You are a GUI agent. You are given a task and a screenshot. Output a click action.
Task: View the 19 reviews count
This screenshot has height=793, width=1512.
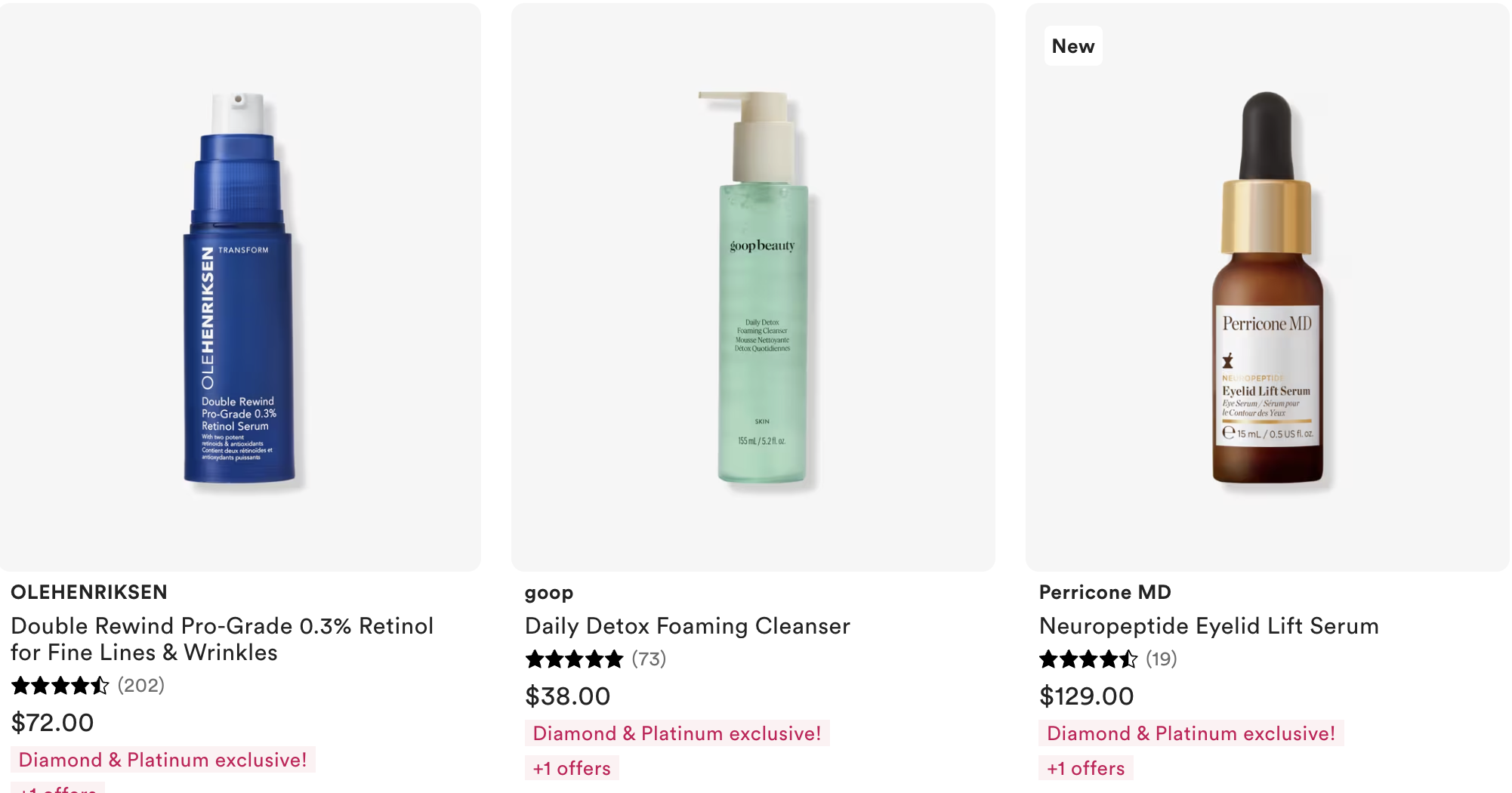1161,659
